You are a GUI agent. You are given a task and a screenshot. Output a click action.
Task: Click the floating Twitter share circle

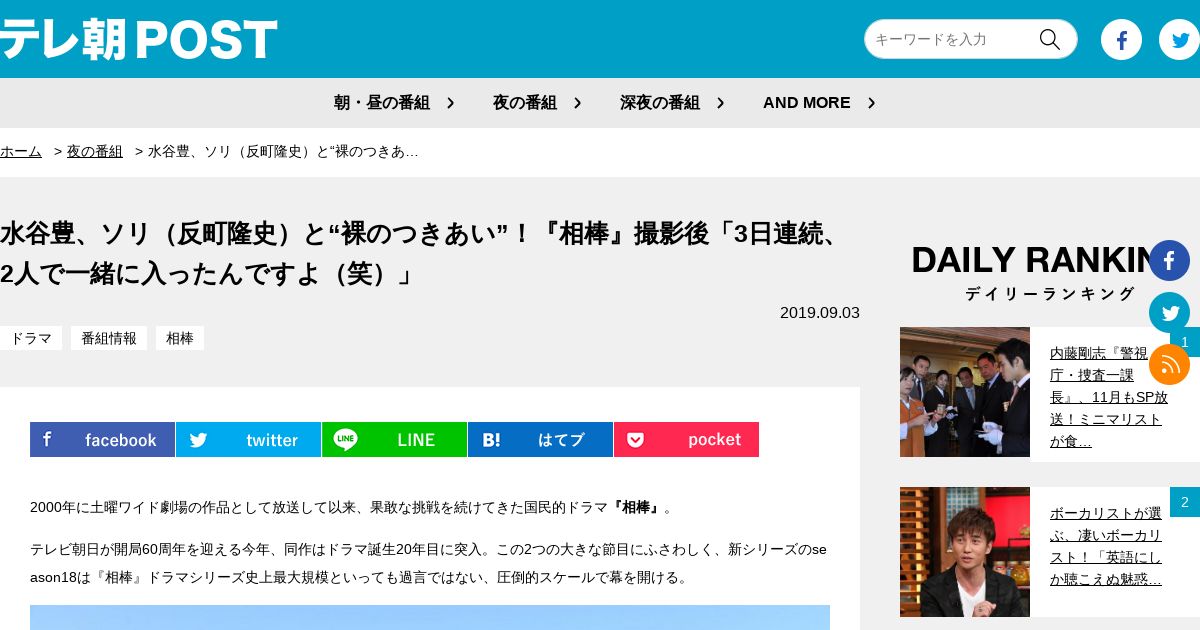click(x=1169, y=313)
